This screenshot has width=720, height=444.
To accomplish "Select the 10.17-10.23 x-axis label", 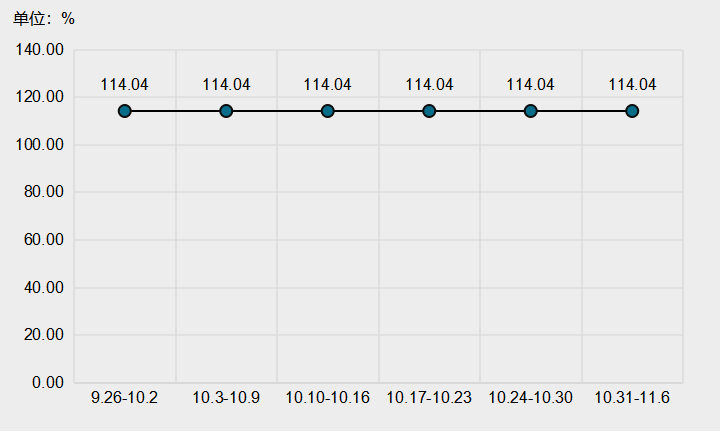I will tap(429, 398).
